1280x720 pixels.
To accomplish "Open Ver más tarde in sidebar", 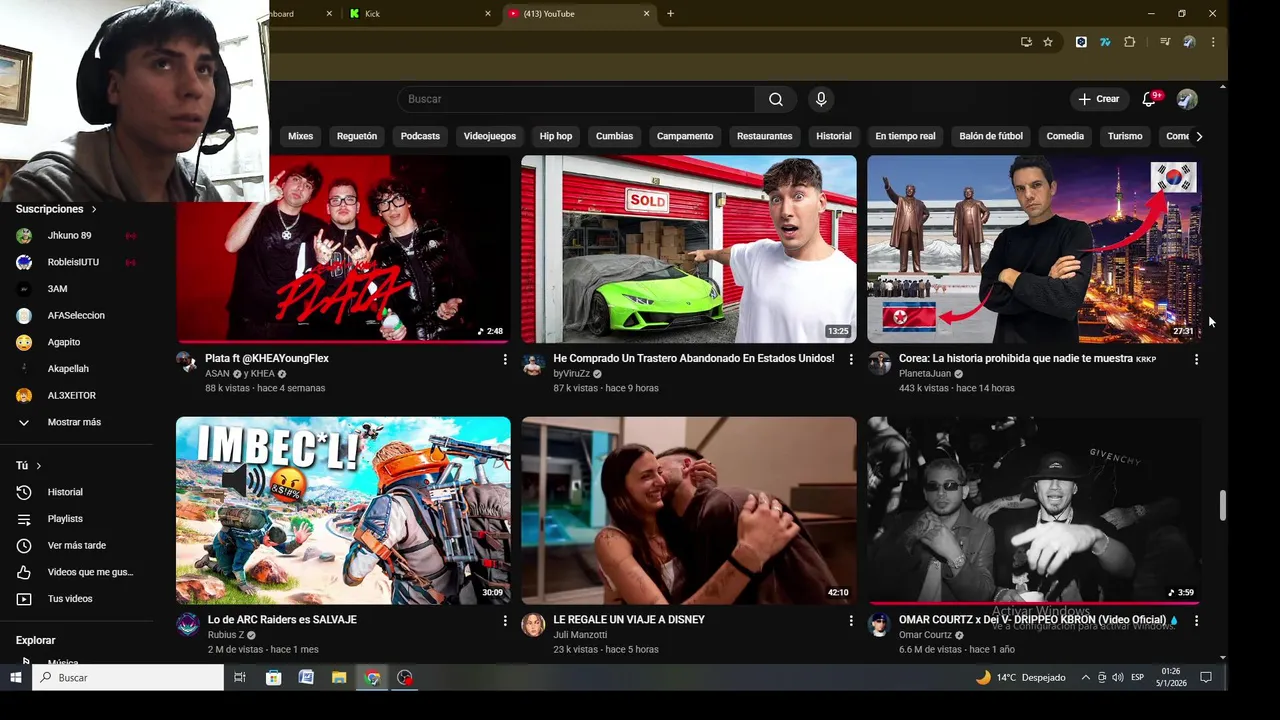I will [77, 545].
